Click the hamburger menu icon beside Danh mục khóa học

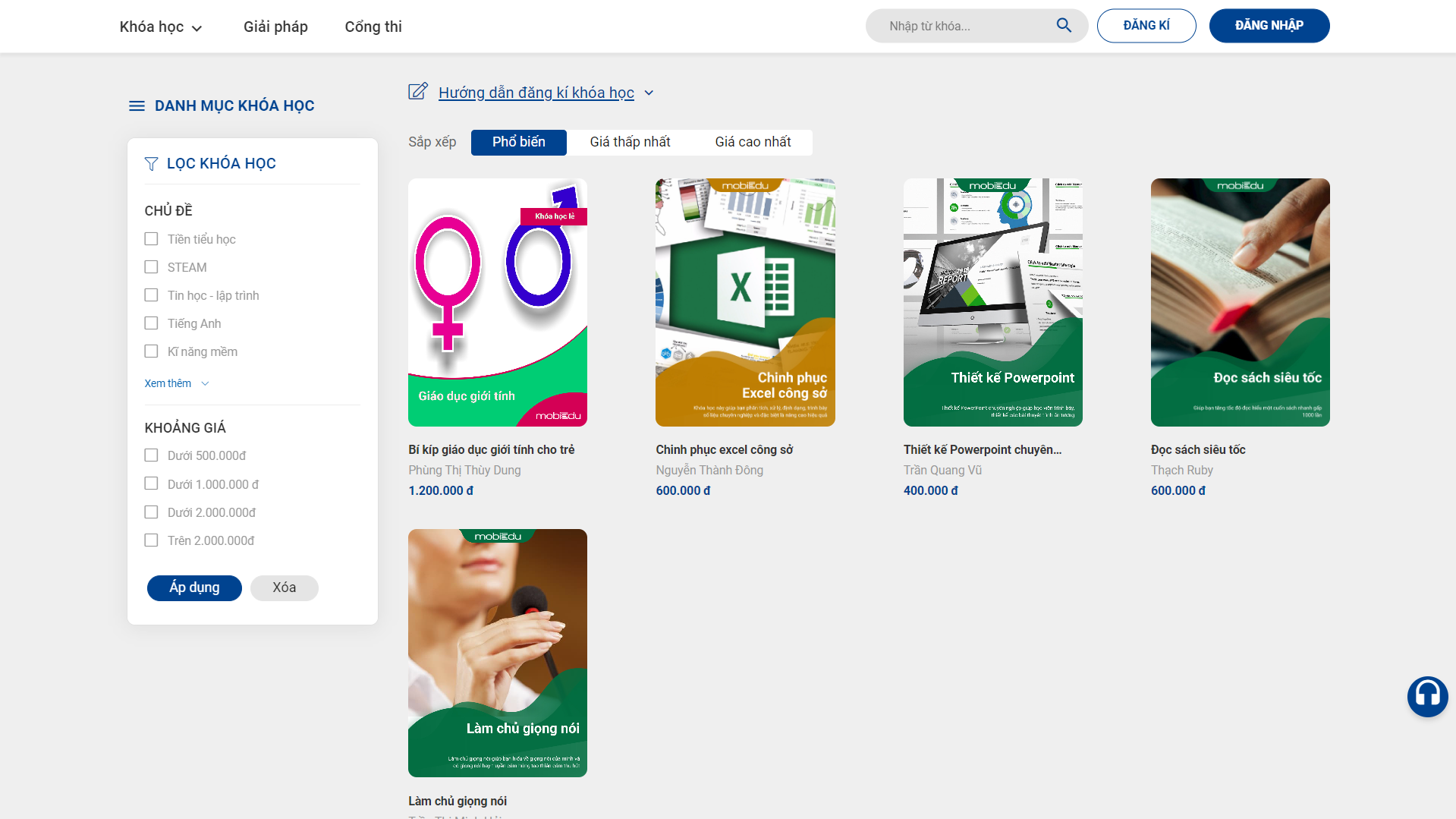pos(137,106)
